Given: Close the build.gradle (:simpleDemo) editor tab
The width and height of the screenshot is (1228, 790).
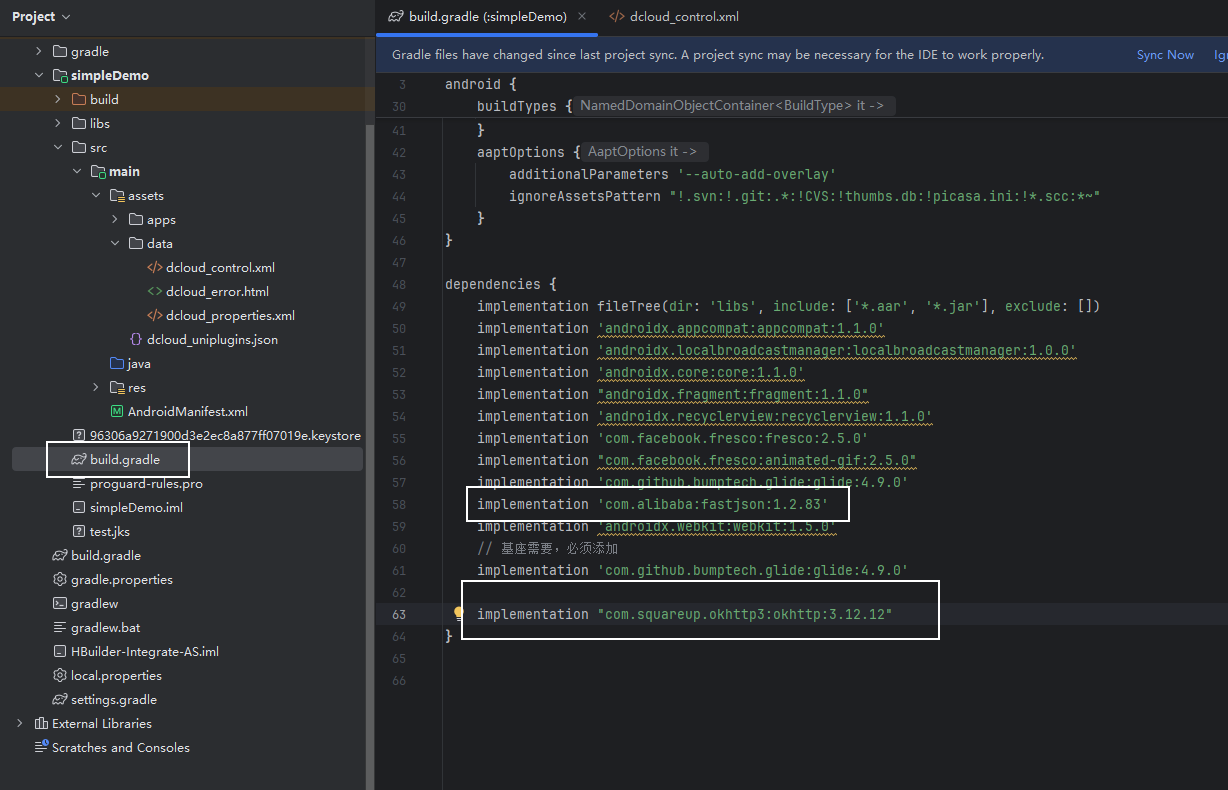Looking at the screenshot, I should [582, 16].
